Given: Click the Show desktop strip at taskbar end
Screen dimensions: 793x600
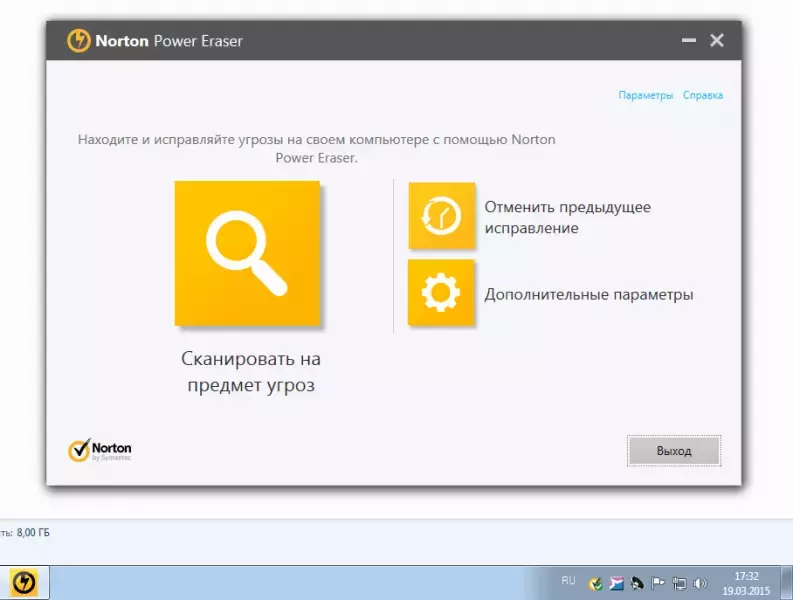Looking at the screenshot, I should click(786, 583).
